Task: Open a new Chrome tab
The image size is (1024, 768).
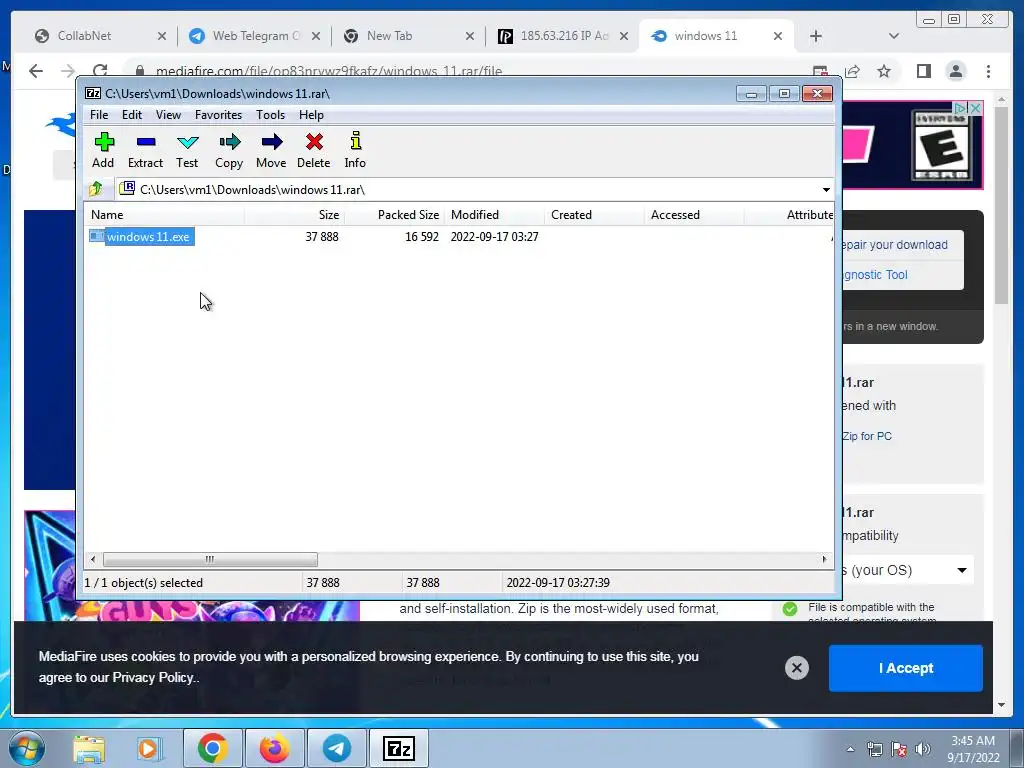Action: pyautogui.click(x=816, y=36)
